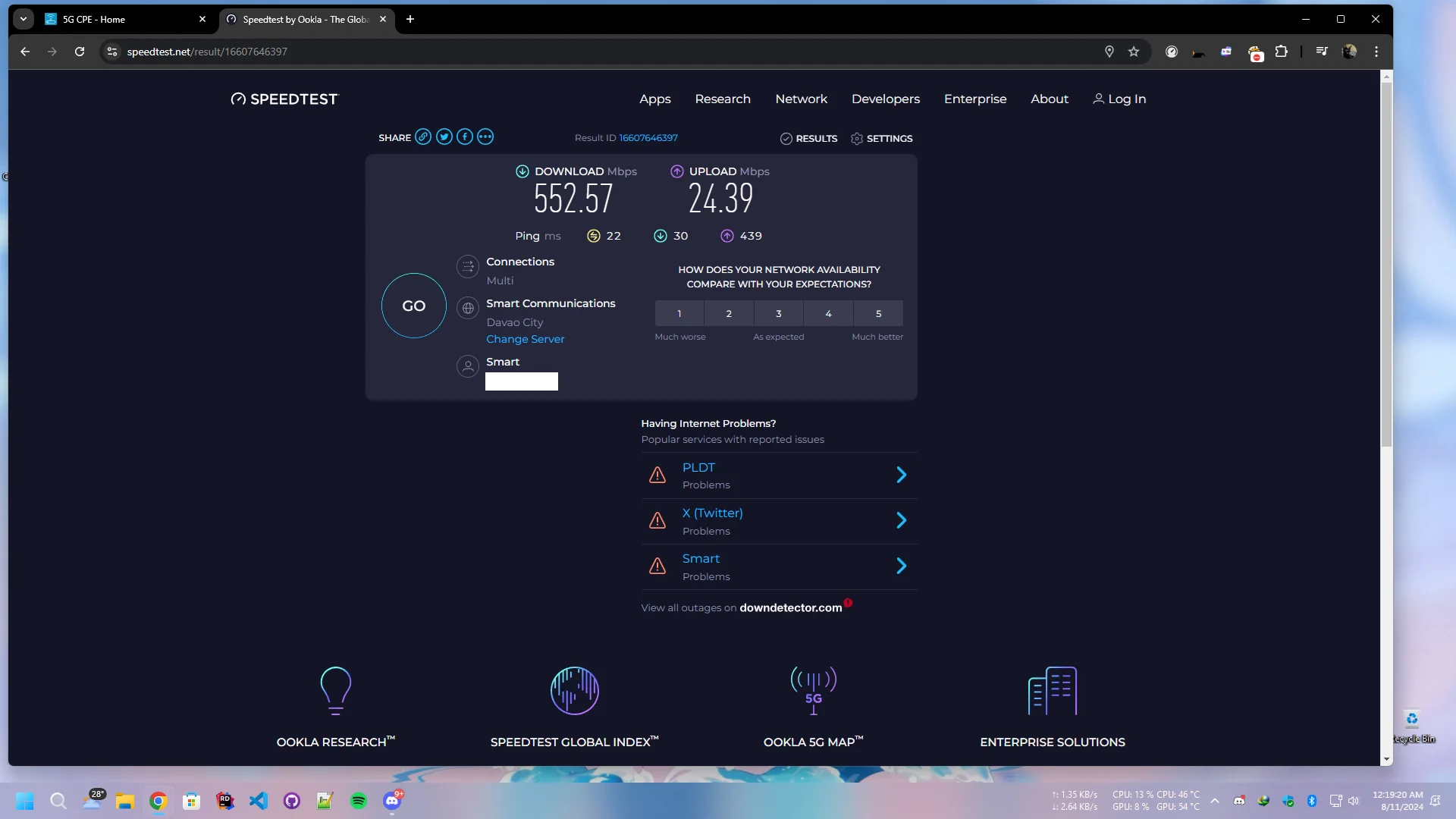Viewport: 1456px width, 819px height.
Task: Open Discord from taskbar
Action: click(392, 801)
